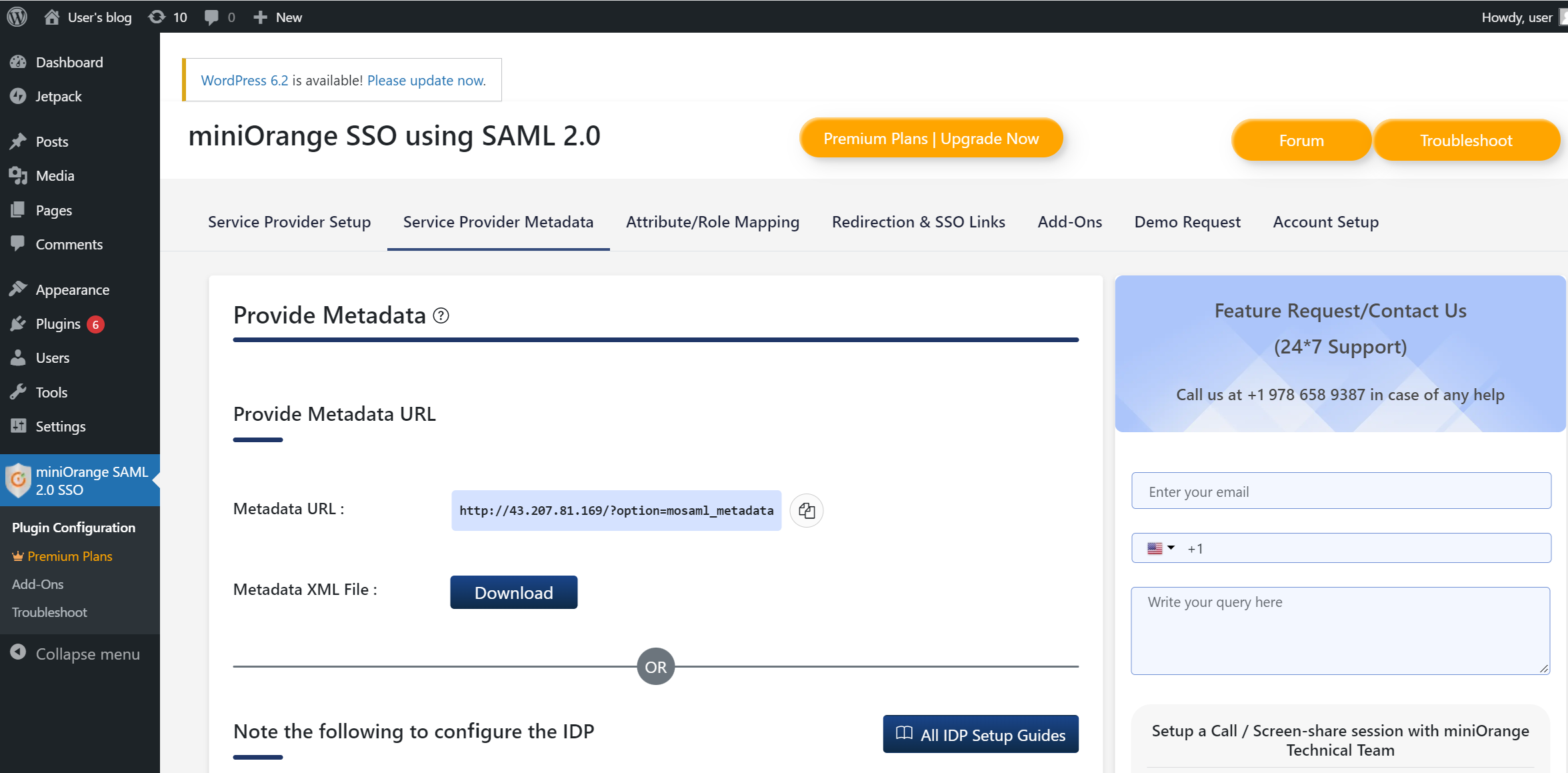Click the New (+) icon in admin bar

click(261, 17)
